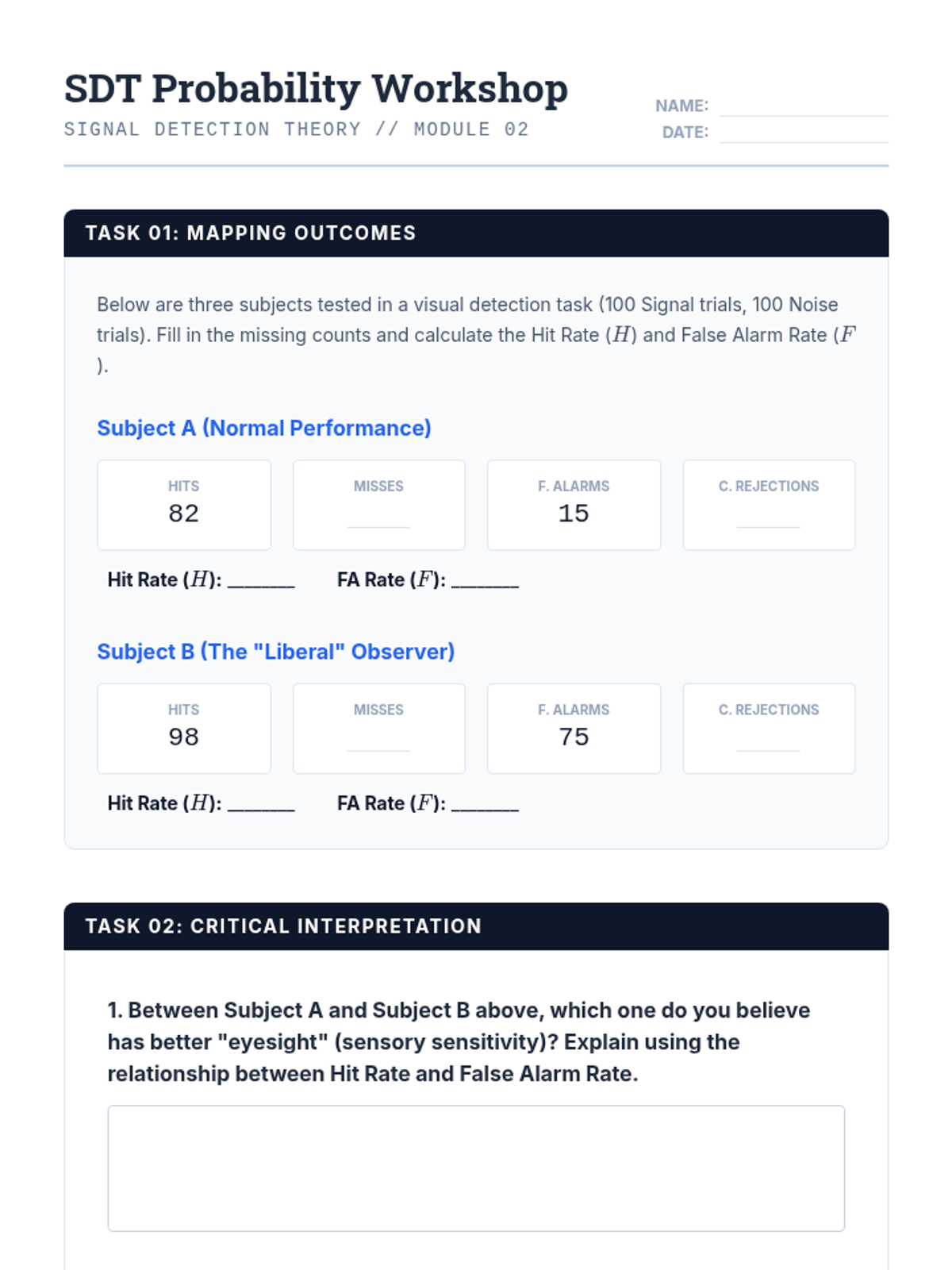This screenshot has height=1270, width=952.
Task: Select Subject B Hits value 98
Action: pos(183,737)
